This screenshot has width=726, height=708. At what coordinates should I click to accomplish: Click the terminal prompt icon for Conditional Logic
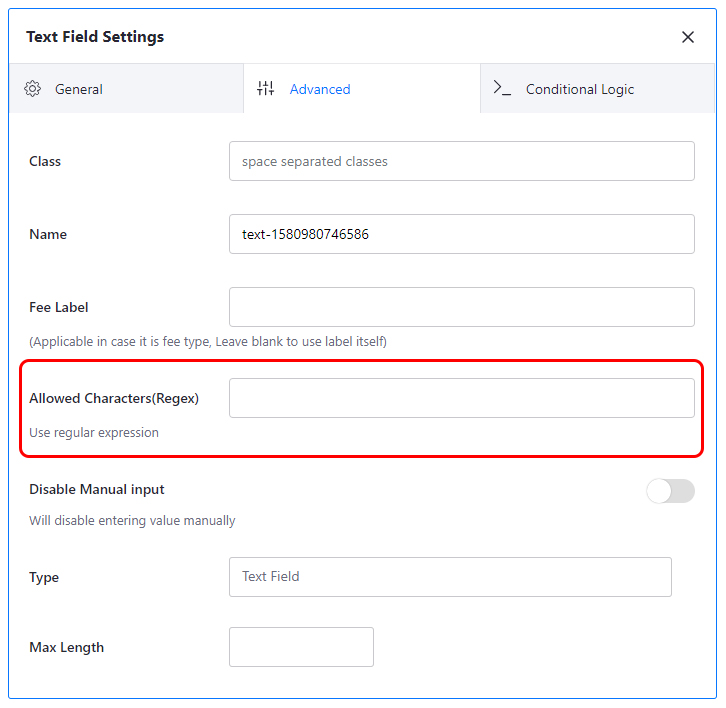(x=502, y=88)
